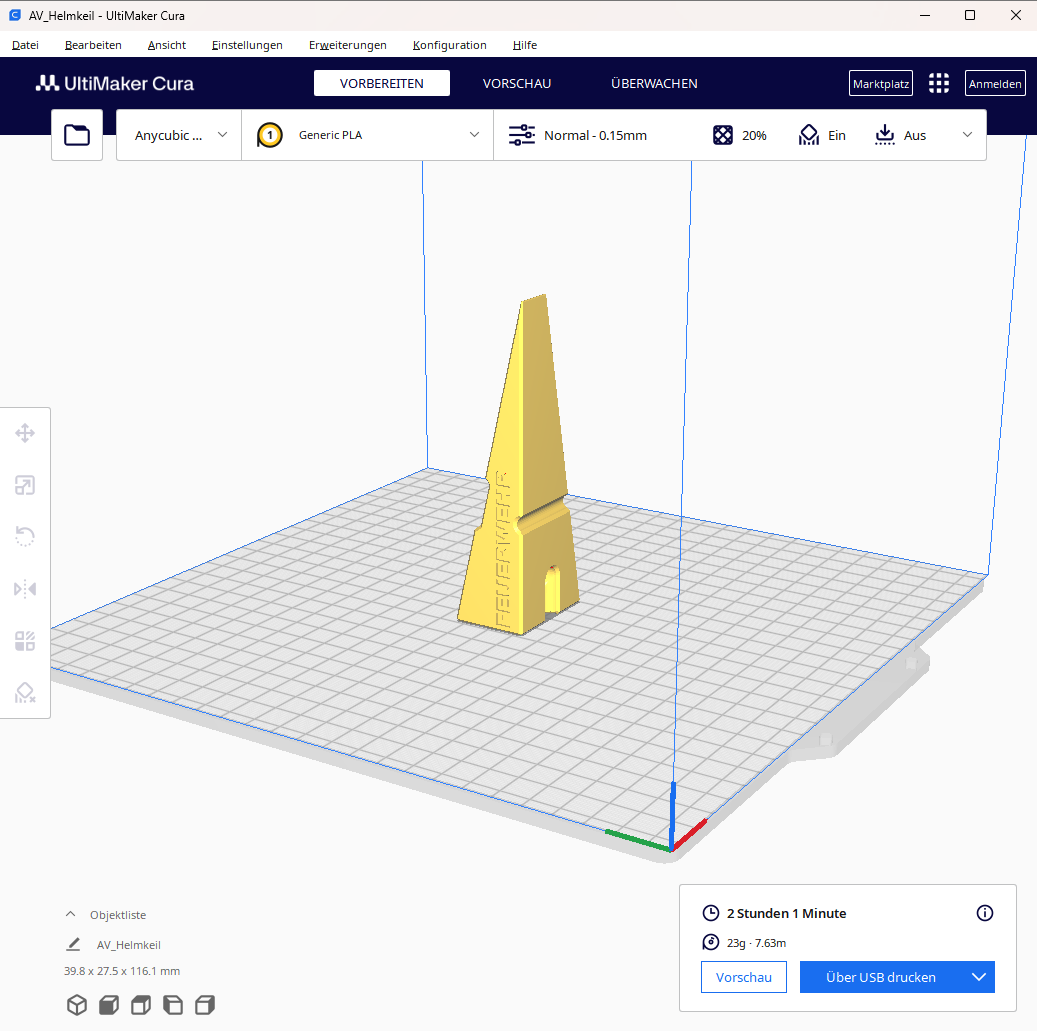Toggle support setting showing Ein
1037x1031 pixels.
pyautogui.click(x=822, y=136)
